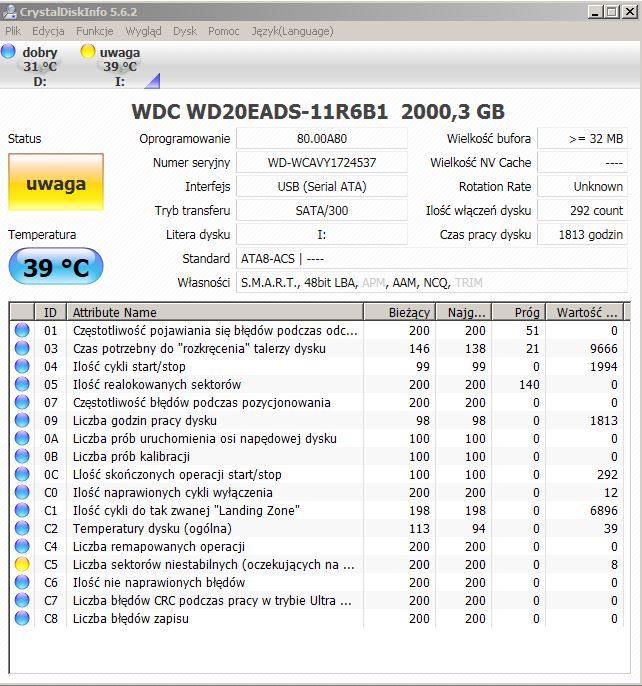642x686 pixels.
Task: Click the Bieżący column header
Action: (x=400, y=312)
